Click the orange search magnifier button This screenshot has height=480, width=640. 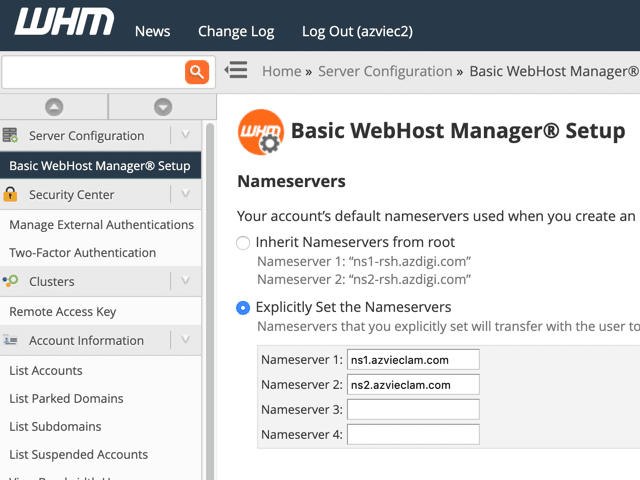click(197, 71)
